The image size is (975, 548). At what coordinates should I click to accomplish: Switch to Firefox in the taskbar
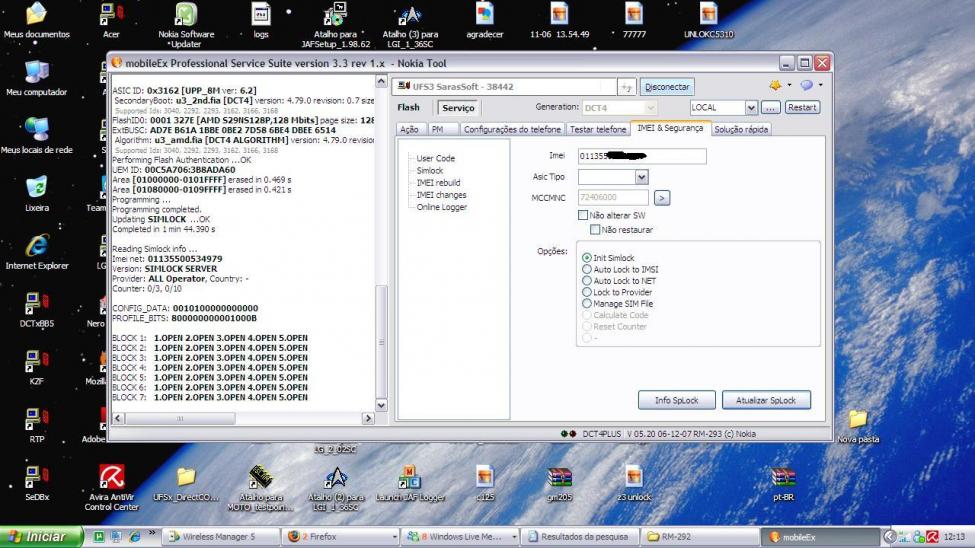pyautogui.click(x=340, y=537)
